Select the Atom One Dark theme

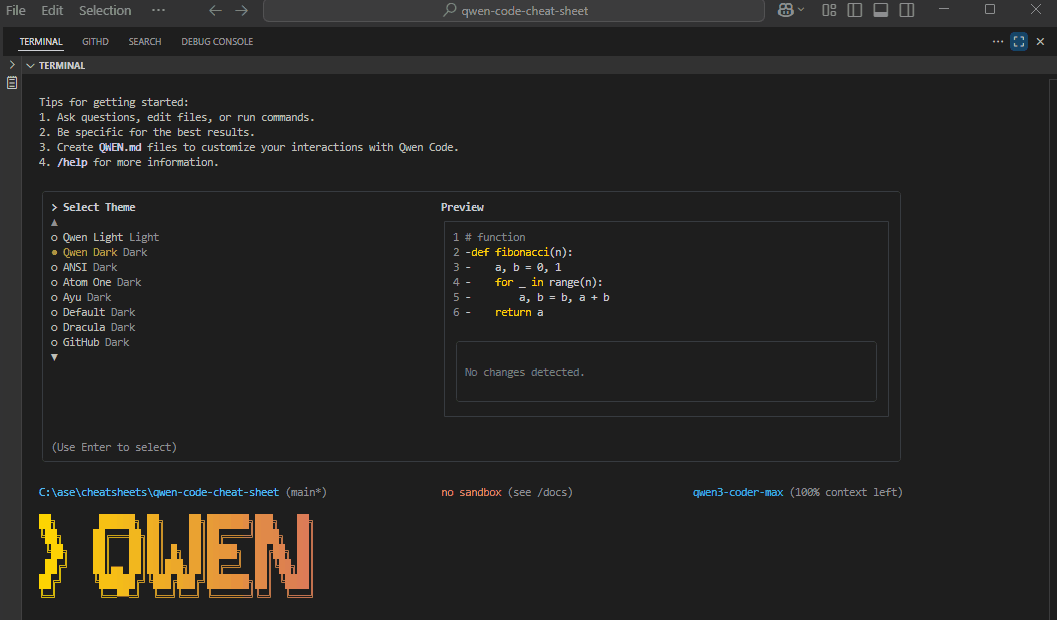[96, 282]
